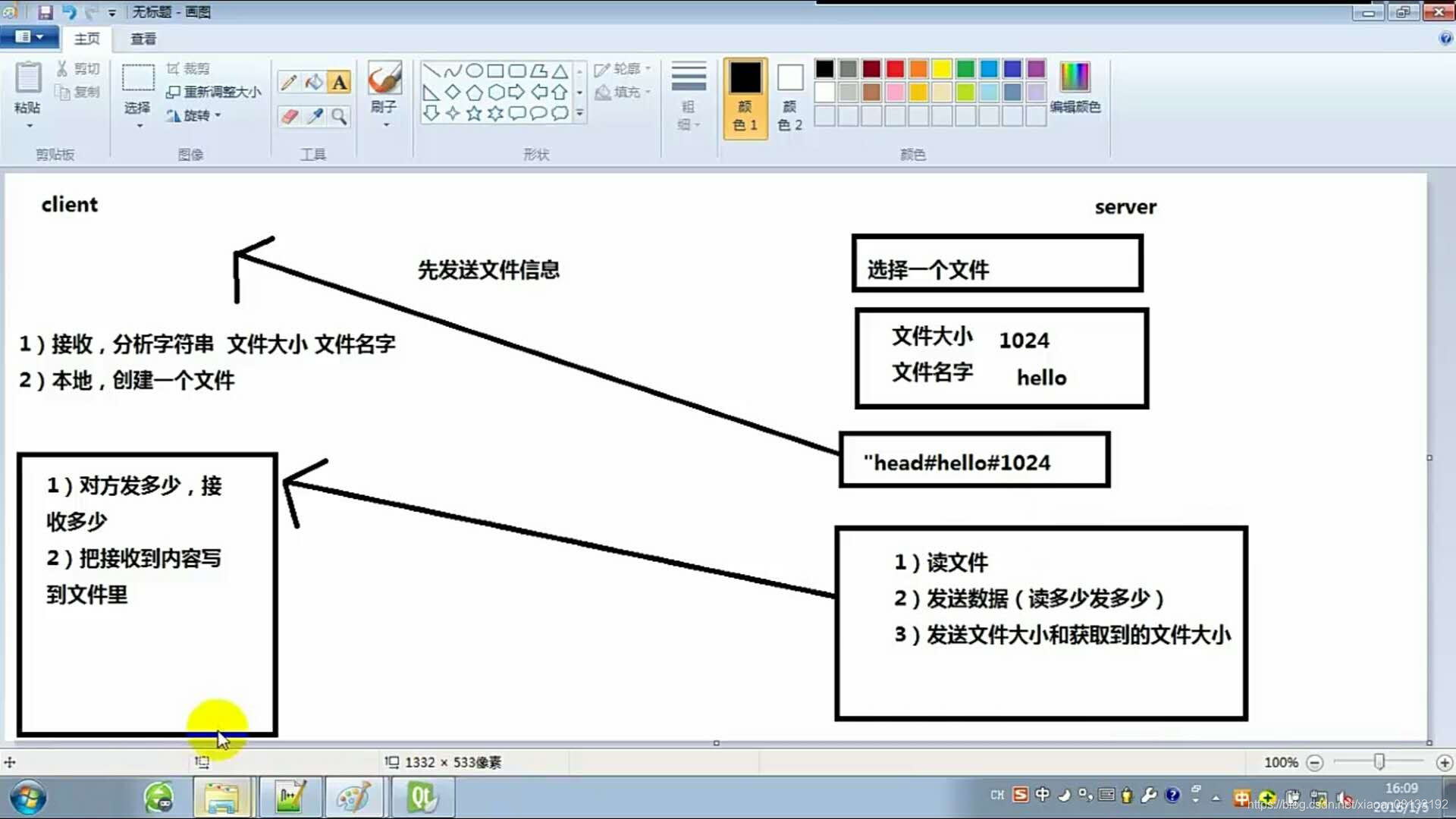1456x819 pixels.
Task: Click the zoom in plus button
Action: click(x=1444, y=762)
